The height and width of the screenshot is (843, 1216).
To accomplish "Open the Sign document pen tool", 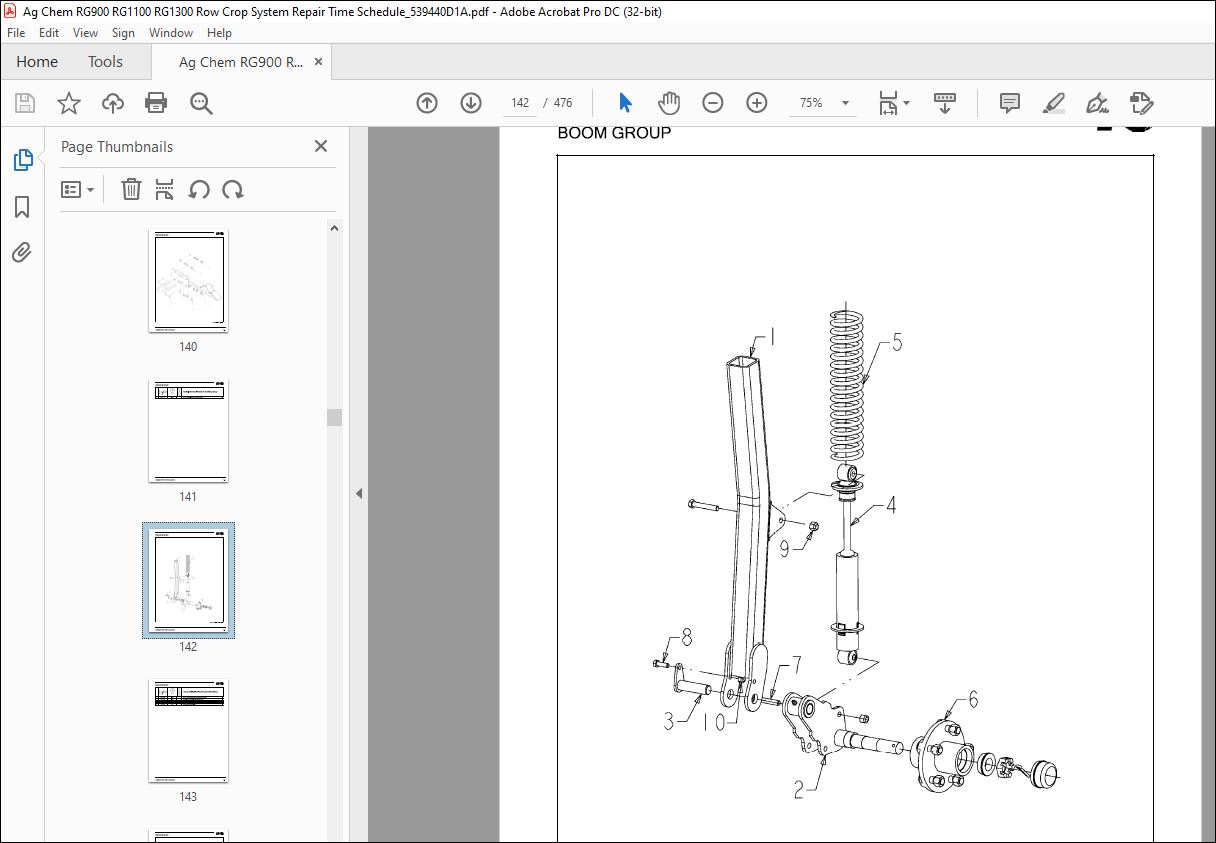I will 1098,103.
